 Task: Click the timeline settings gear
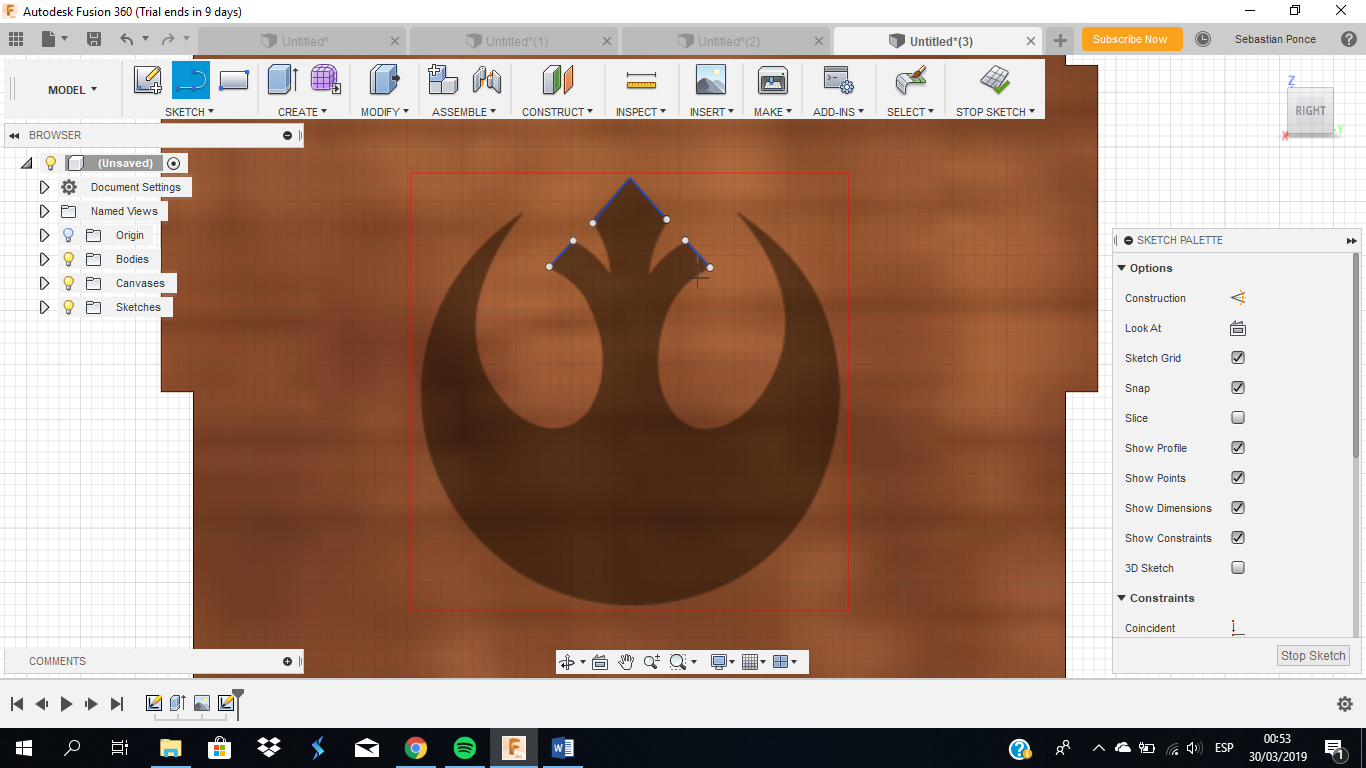point(1345,704)
